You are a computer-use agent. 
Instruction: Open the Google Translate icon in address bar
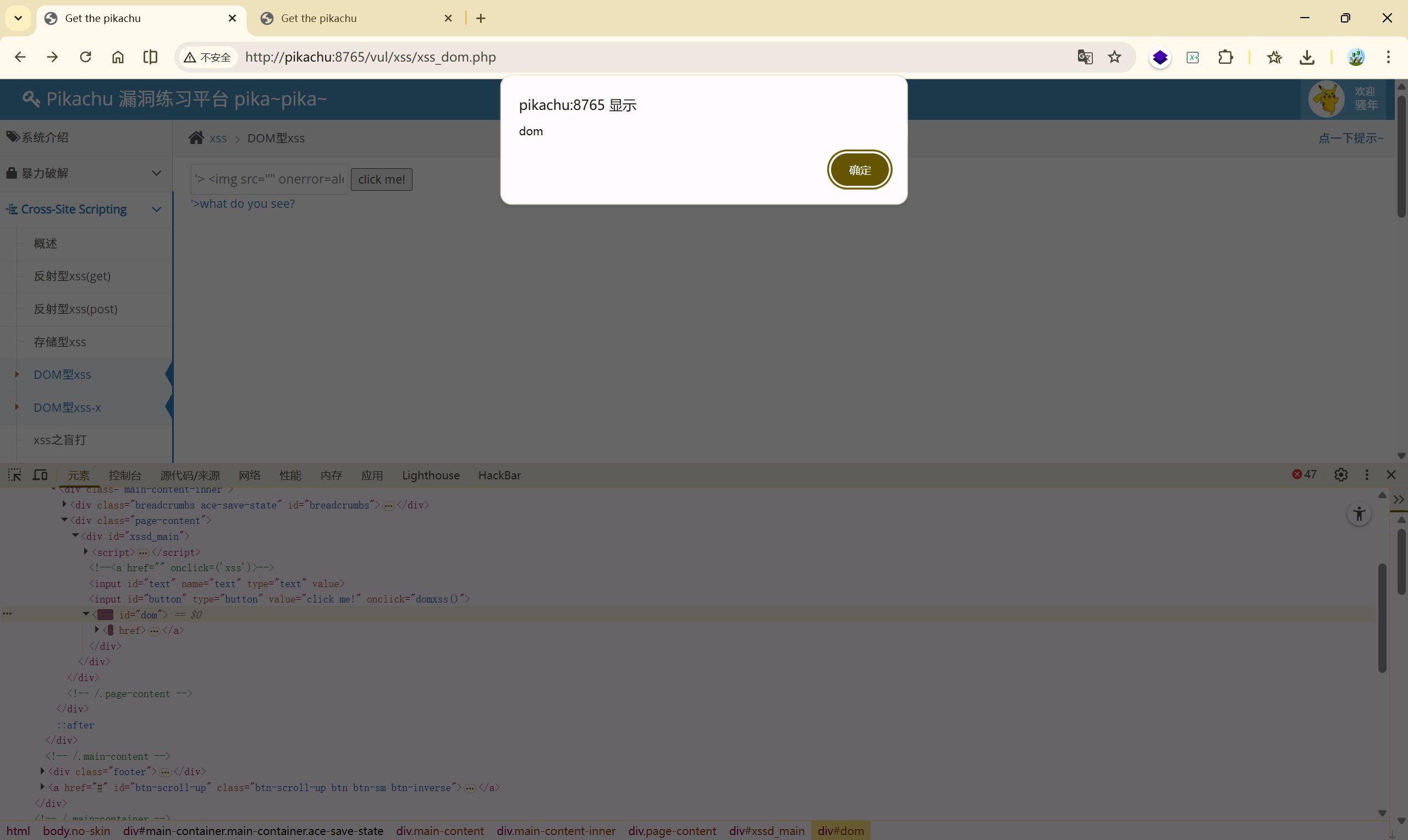(x=1085, y=57)
